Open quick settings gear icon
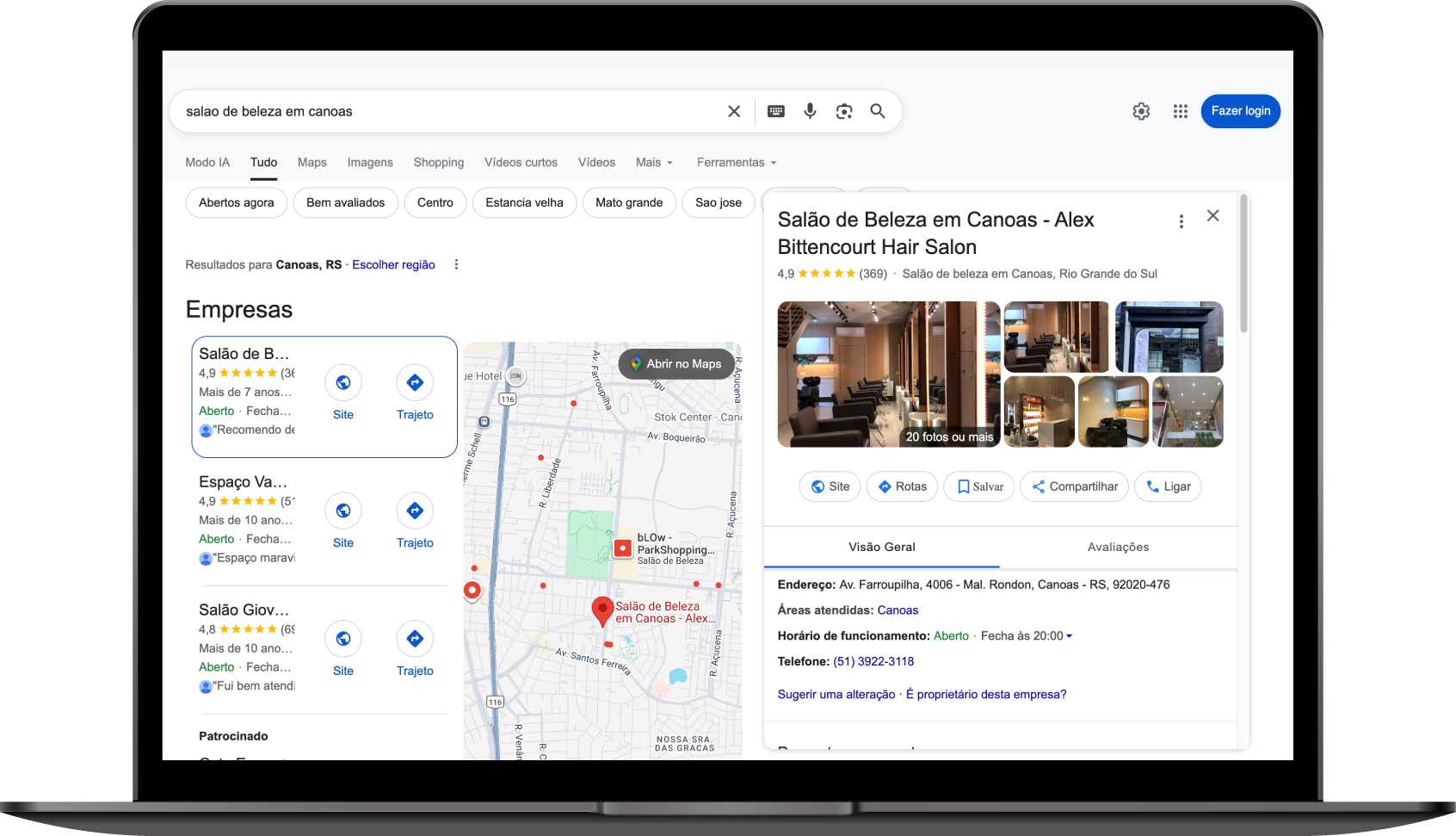 (1141, 111)
